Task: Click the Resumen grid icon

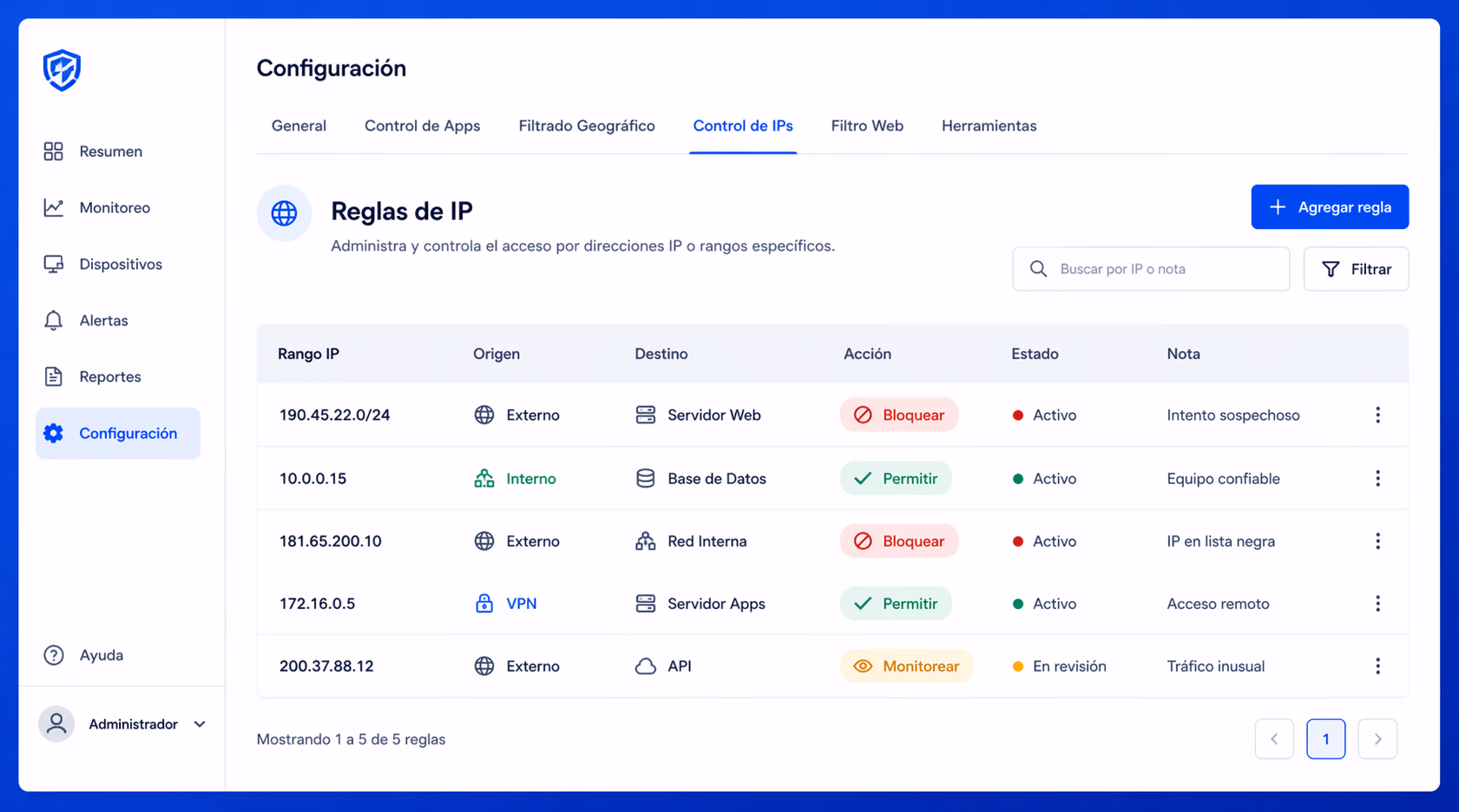Action: (54, 151)
